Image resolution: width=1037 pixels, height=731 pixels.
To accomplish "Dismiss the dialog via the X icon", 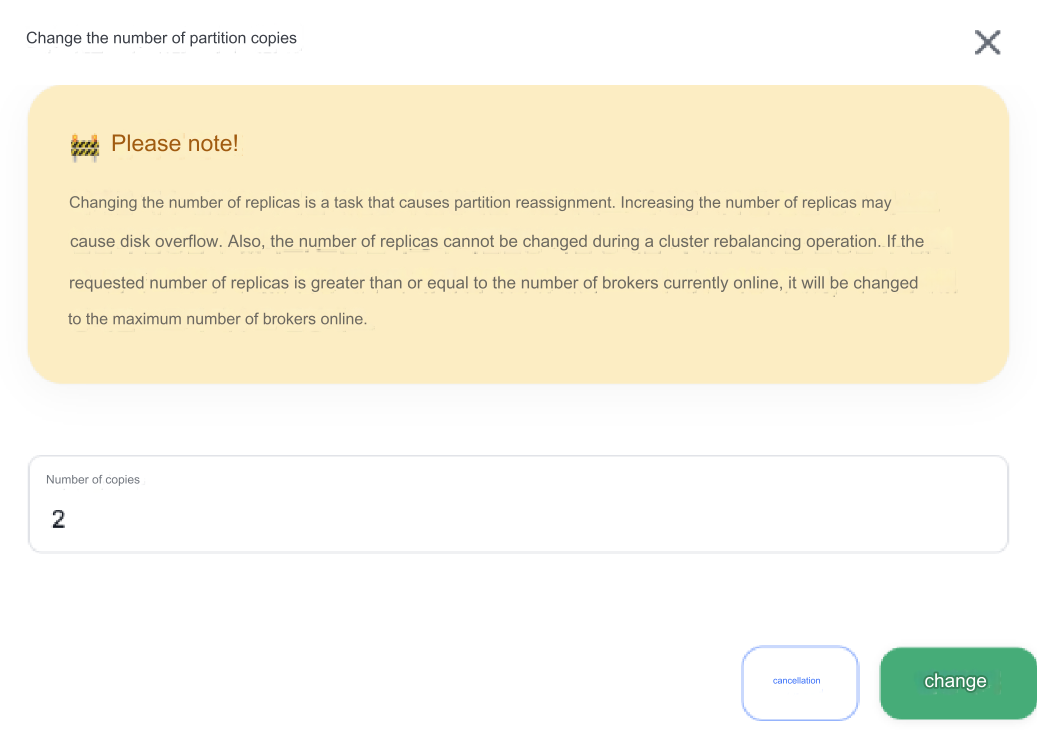I will coord(987,42).
